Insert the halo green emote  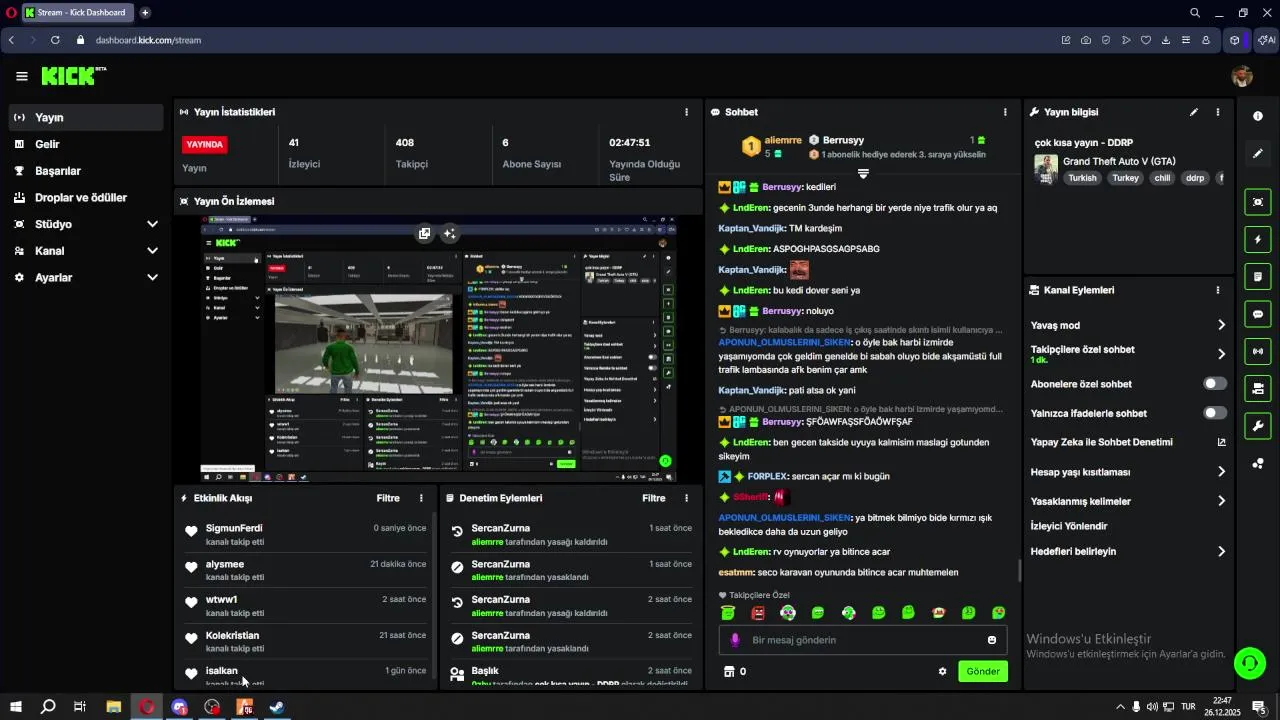pos(728,612)
